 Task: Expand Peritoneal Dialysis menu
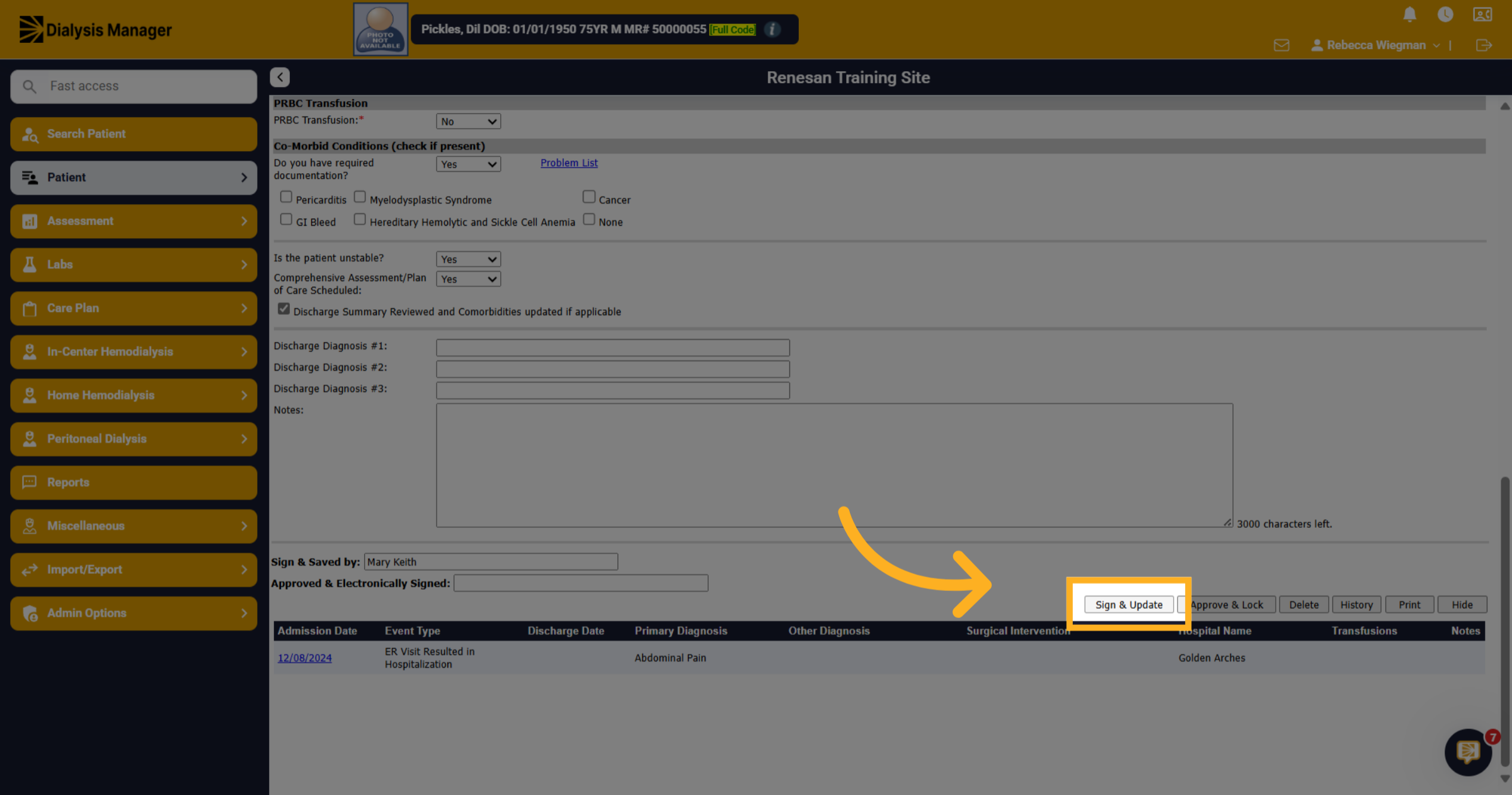(x=134, y=438)
